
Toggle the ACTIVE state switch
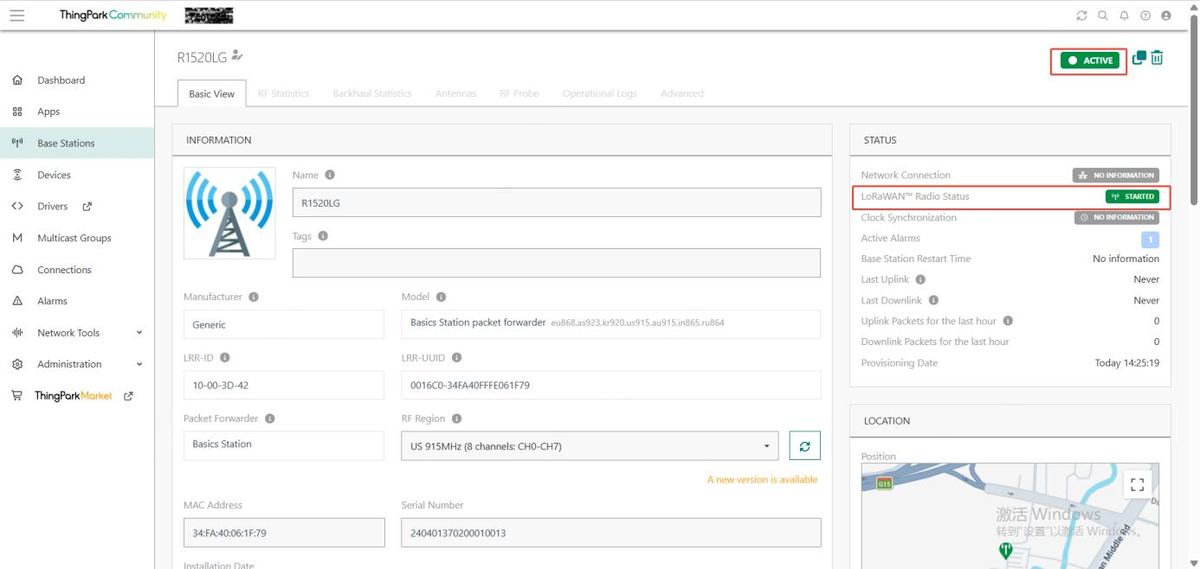(1090, 60)
